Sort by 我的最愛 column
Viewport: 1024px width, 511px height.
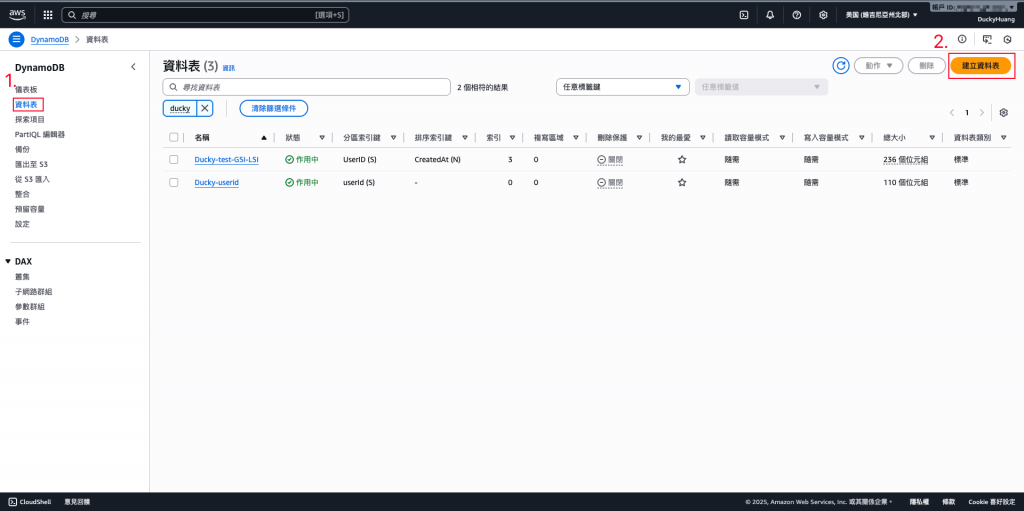703,138
